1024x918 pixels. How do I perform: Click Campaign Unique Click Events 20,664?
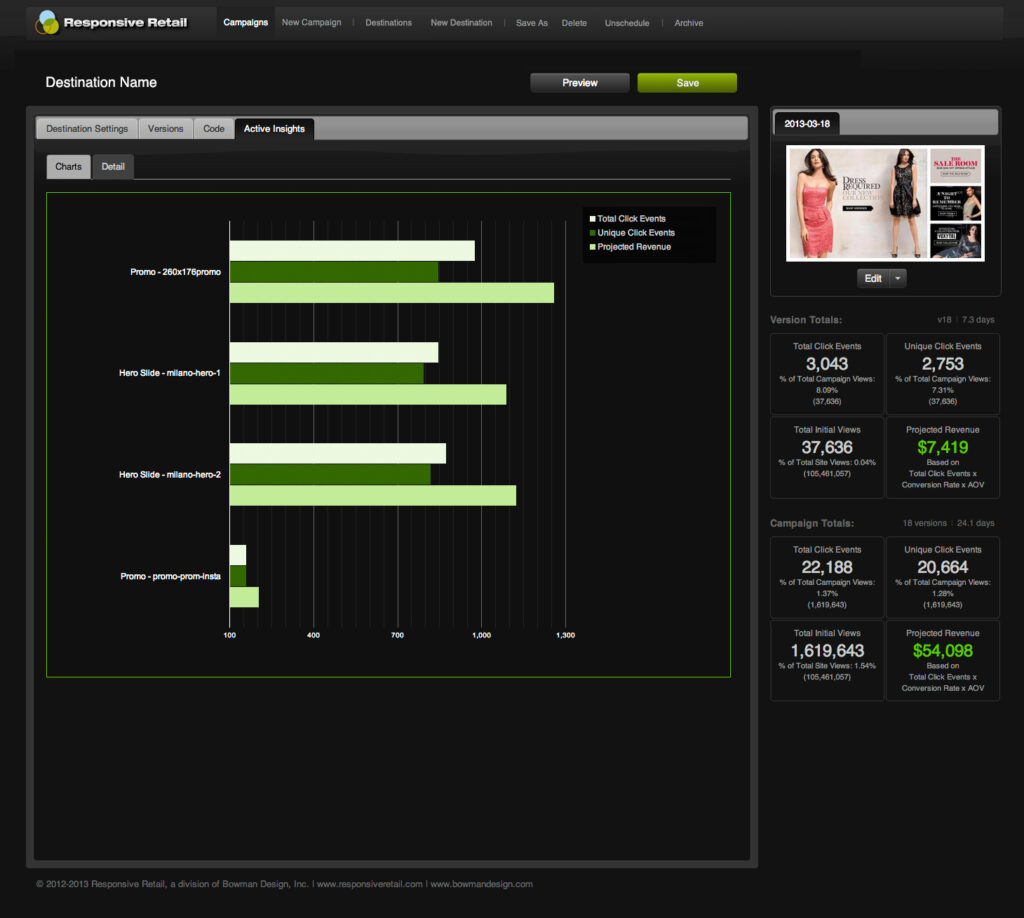(x=942, y=567)
